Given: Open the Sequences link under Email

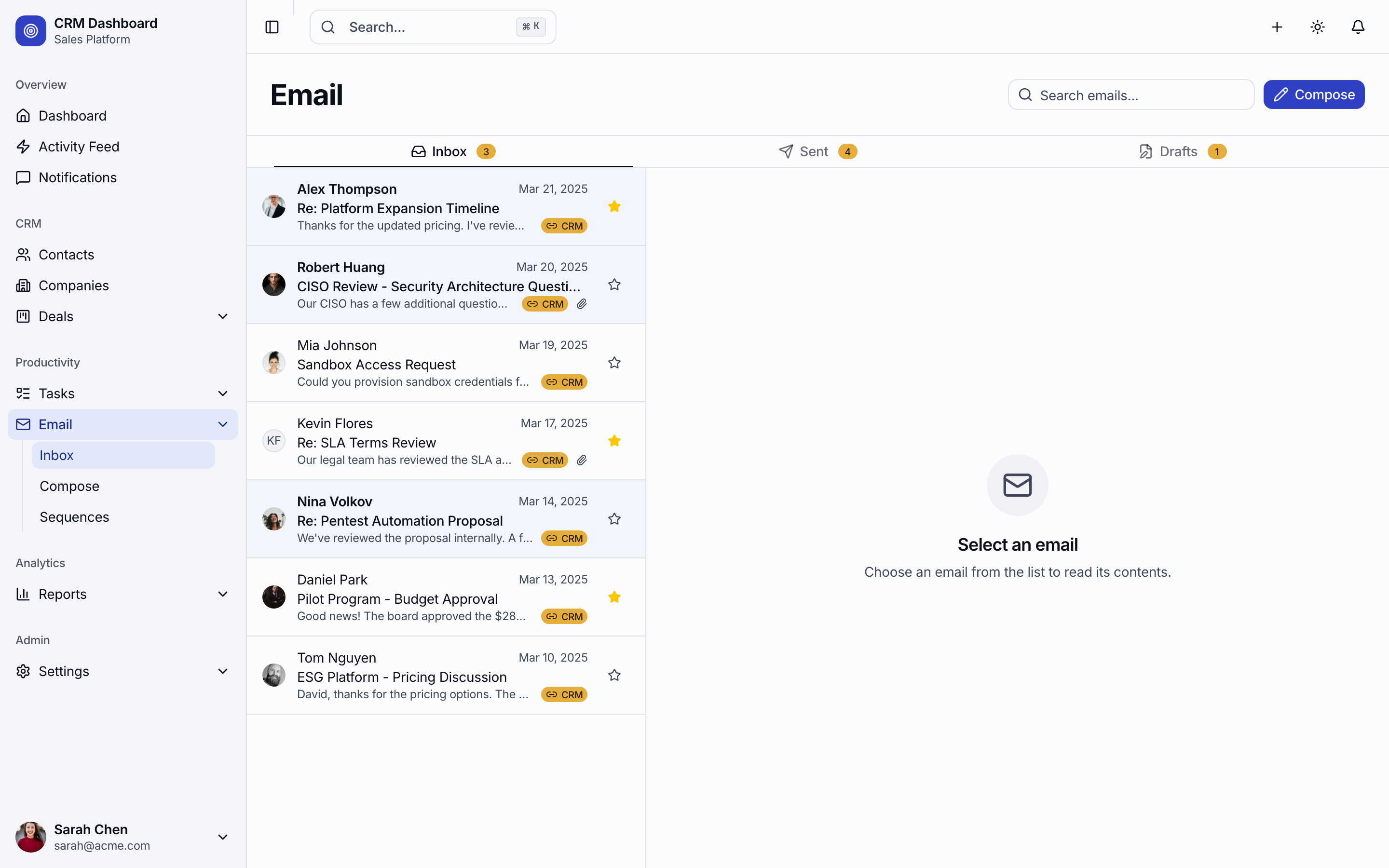Looking at the screenshot, I should [x=74, y=516].
